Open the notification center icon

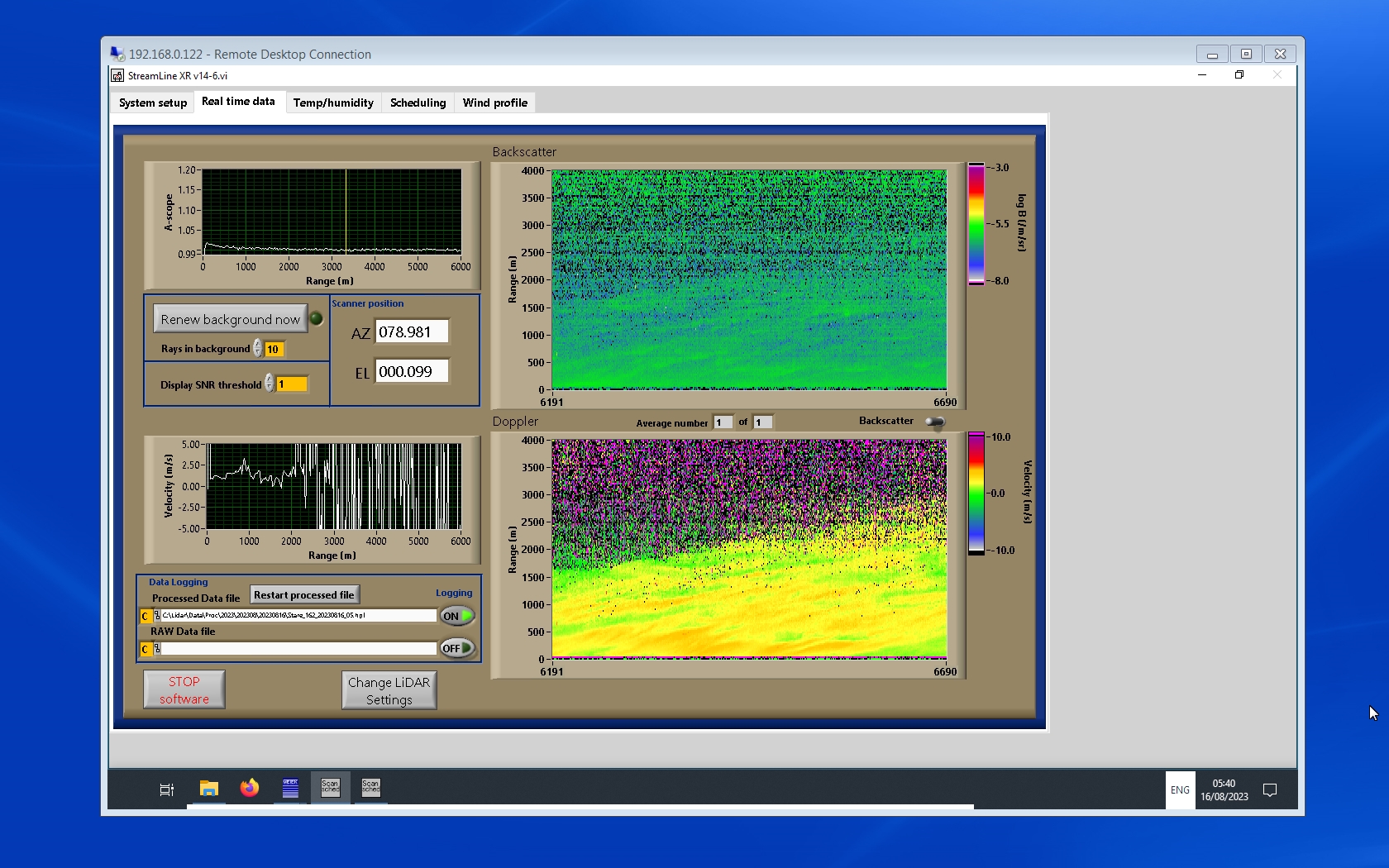click(x=1270, y=790)
